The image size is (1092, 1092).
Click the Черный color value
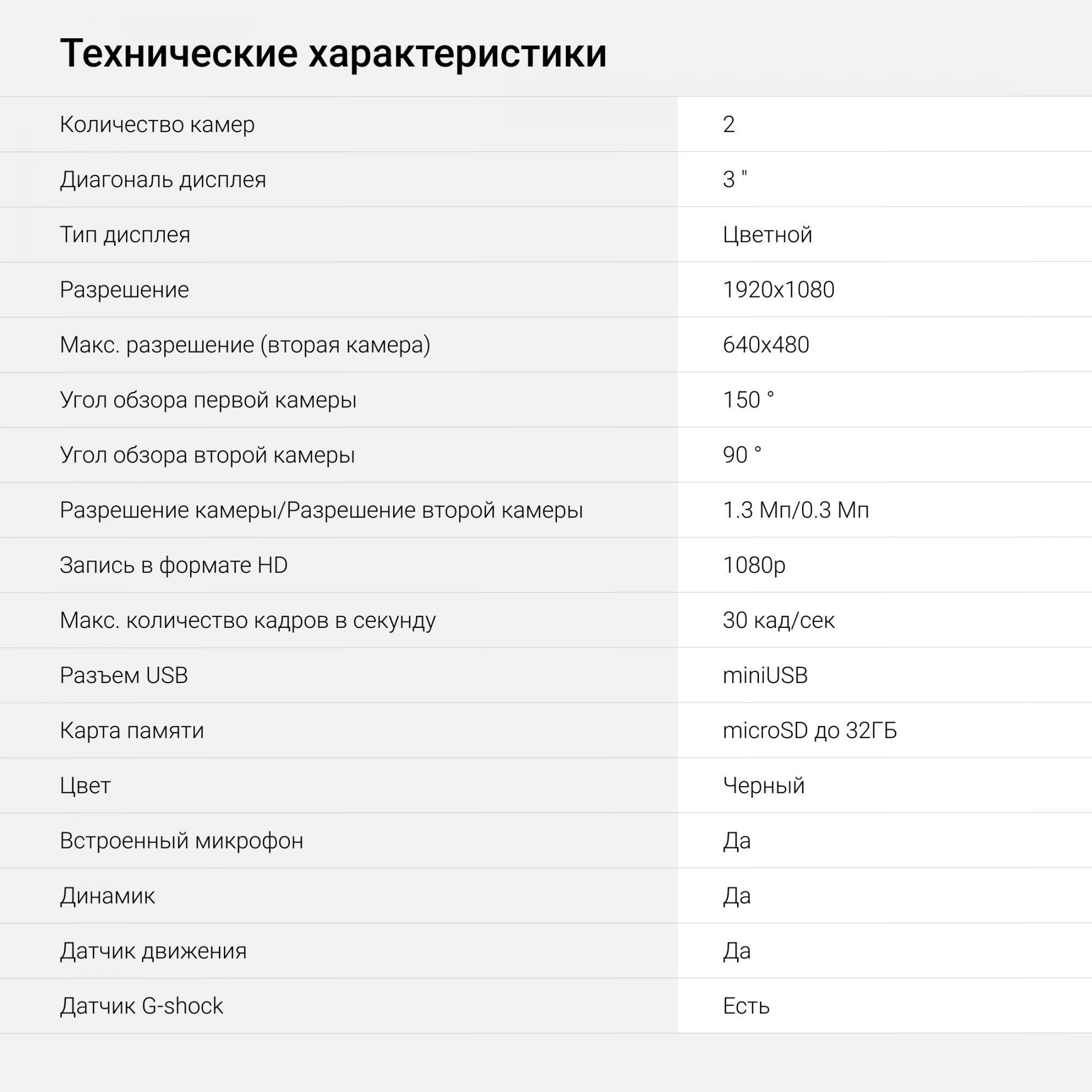click(764, 786)
